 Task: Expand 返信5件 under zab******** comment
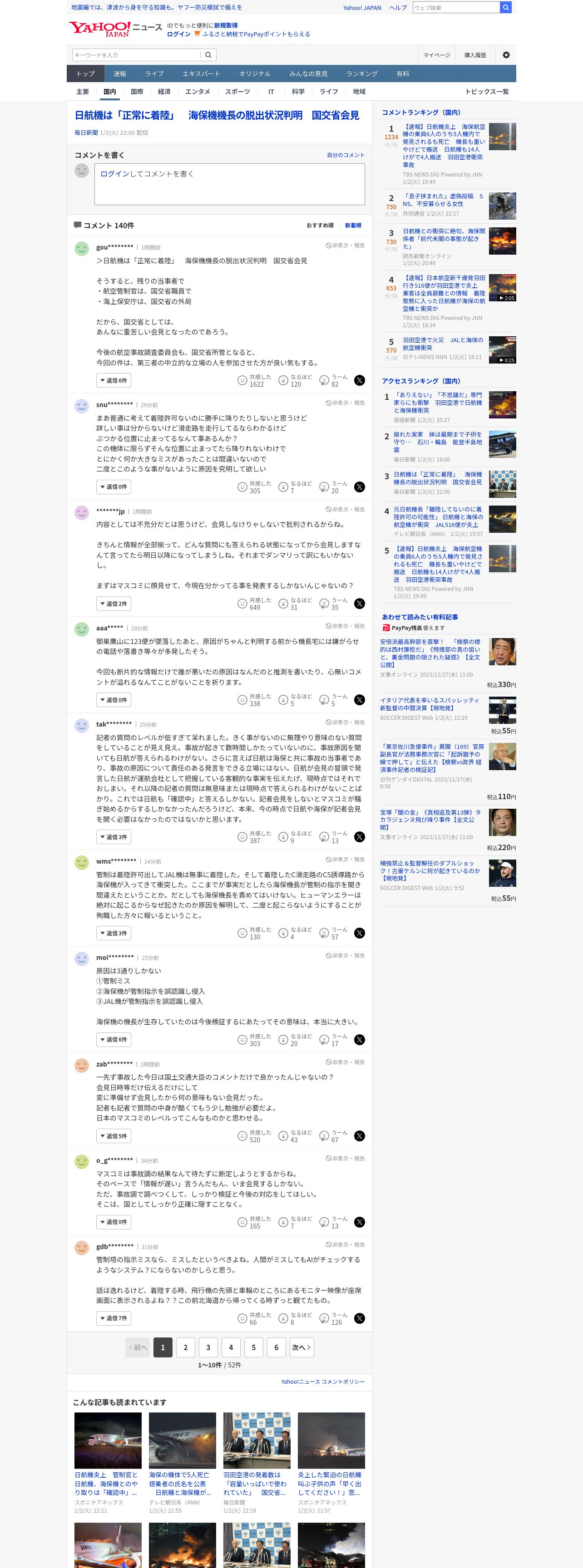[x=114, y=1136]
